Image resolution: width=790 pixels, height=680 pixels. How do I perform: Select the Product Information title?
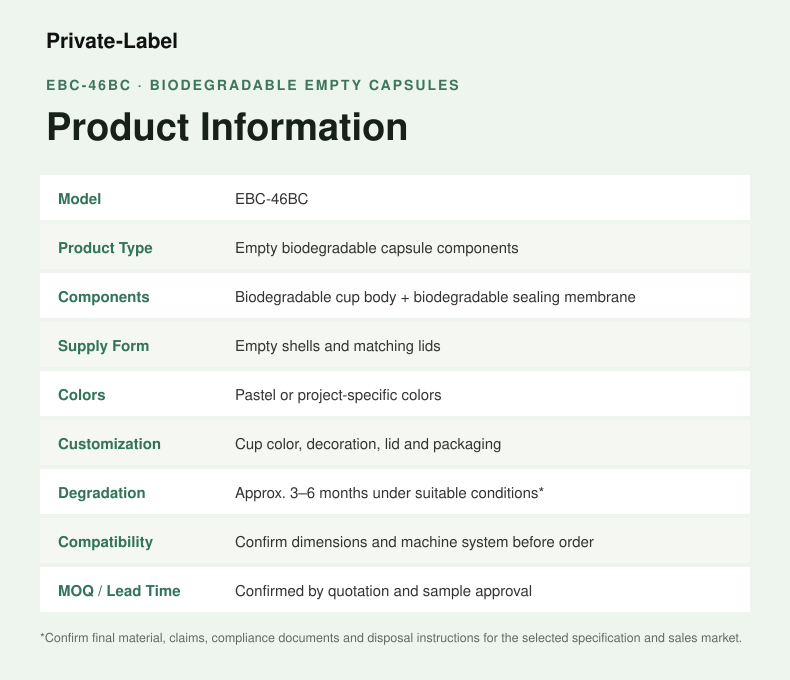pos(227,127)
